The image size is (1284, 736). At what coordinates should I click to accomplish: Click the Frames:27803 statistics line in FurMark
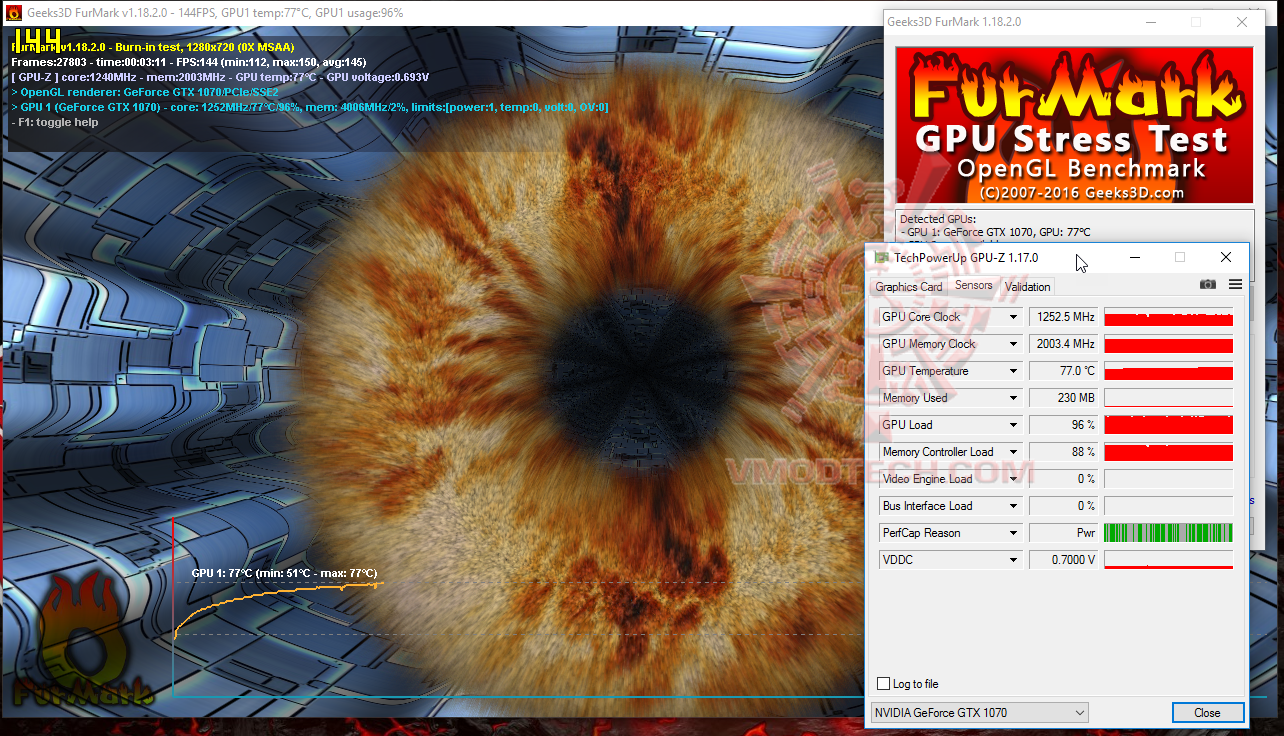pyautogui.click(x=189, y=62)
